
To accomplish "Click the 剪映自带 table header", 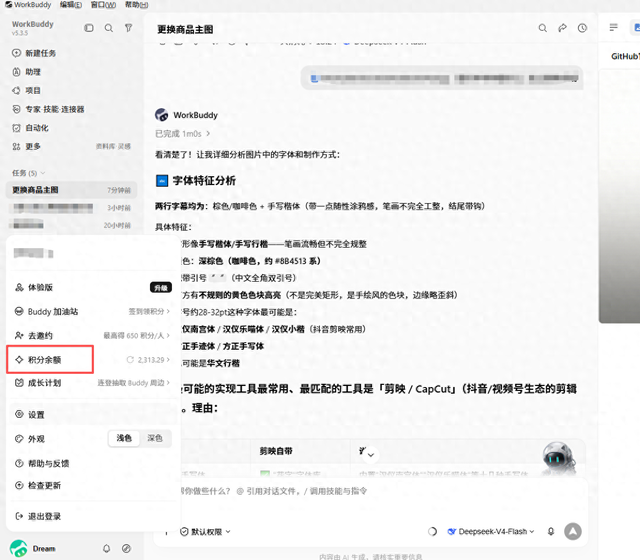I will tap(276, 451).
